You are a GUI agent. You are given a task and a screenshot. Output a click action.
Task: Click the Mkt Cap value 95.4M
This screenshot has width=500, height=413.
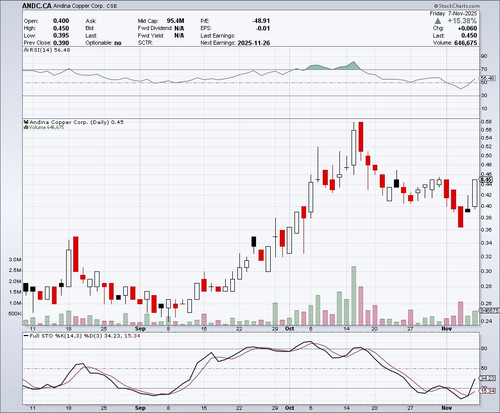coord(175,21)
